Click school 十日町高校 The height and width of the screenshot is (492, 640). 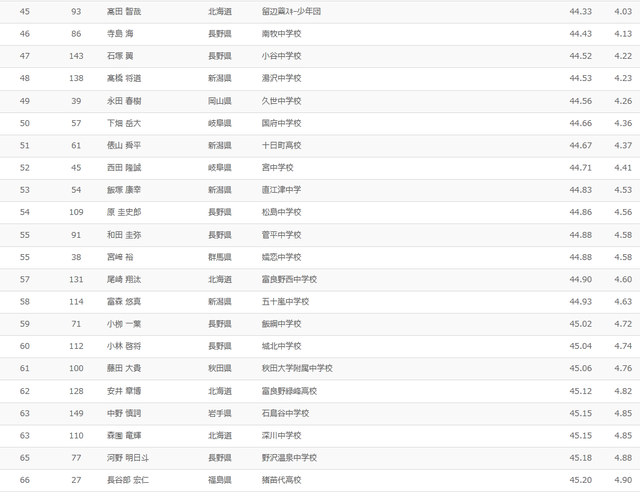click(282, 145)
